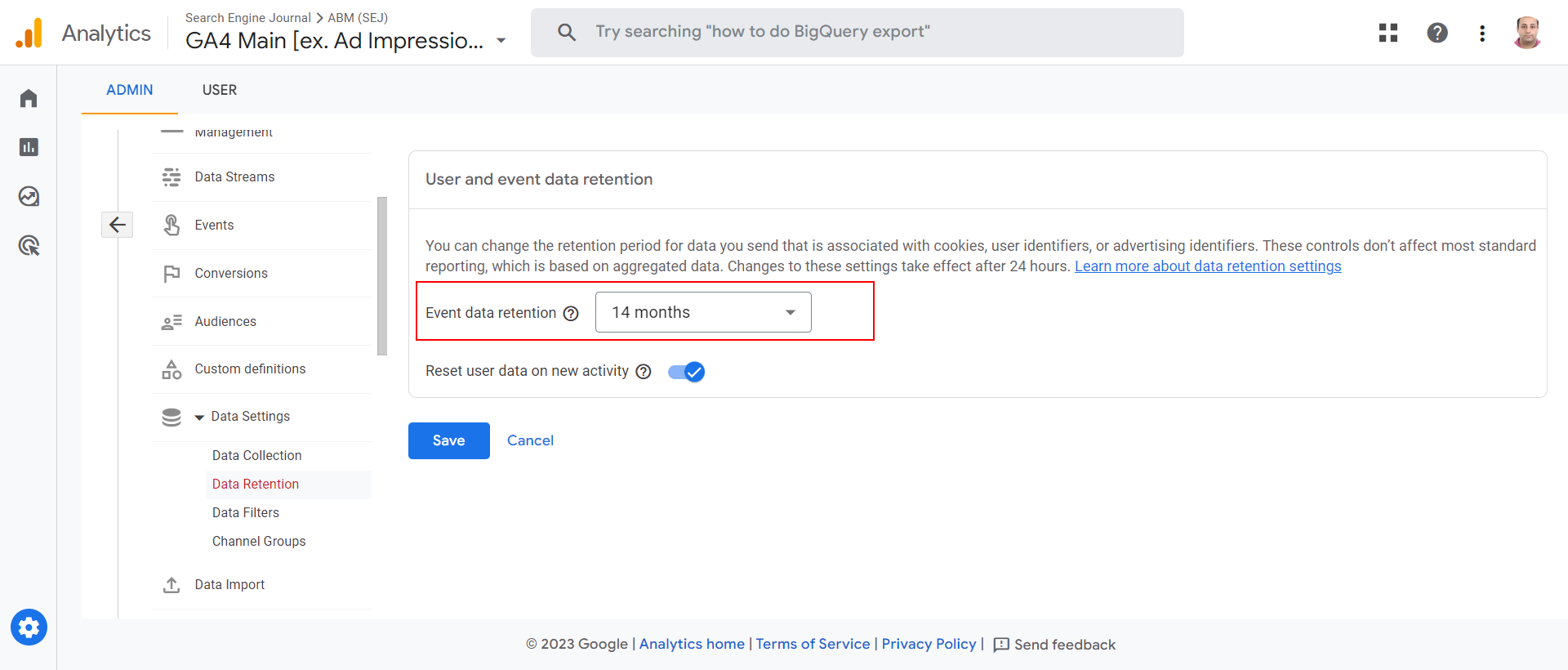Collapse the Data Settings section
This screenshot has height=670, width=1568.
(199, 418)
